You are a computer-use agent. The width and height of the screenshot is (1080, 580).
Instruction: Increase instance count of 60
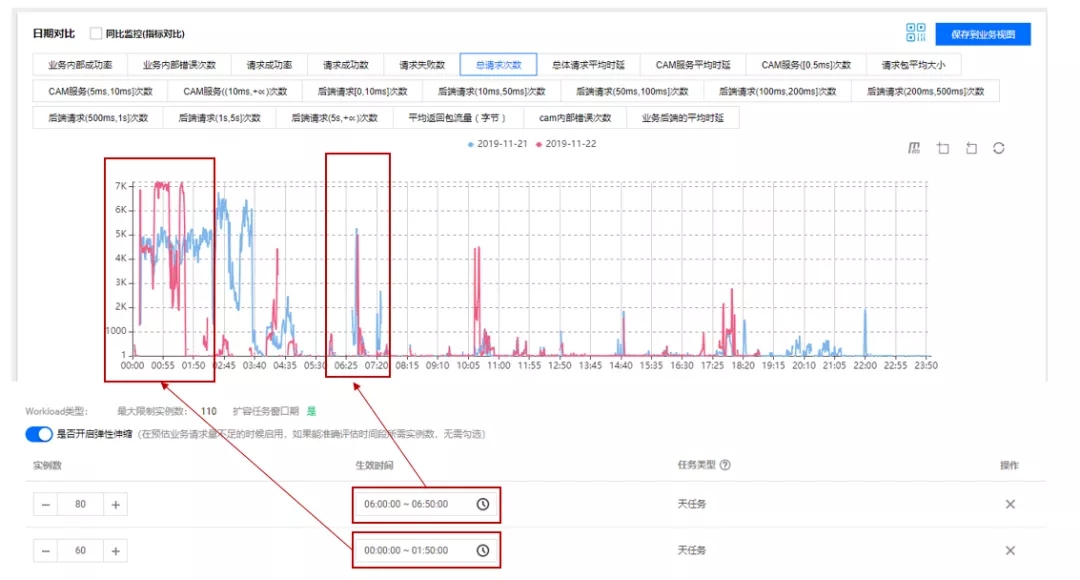(x=116, y=550)
